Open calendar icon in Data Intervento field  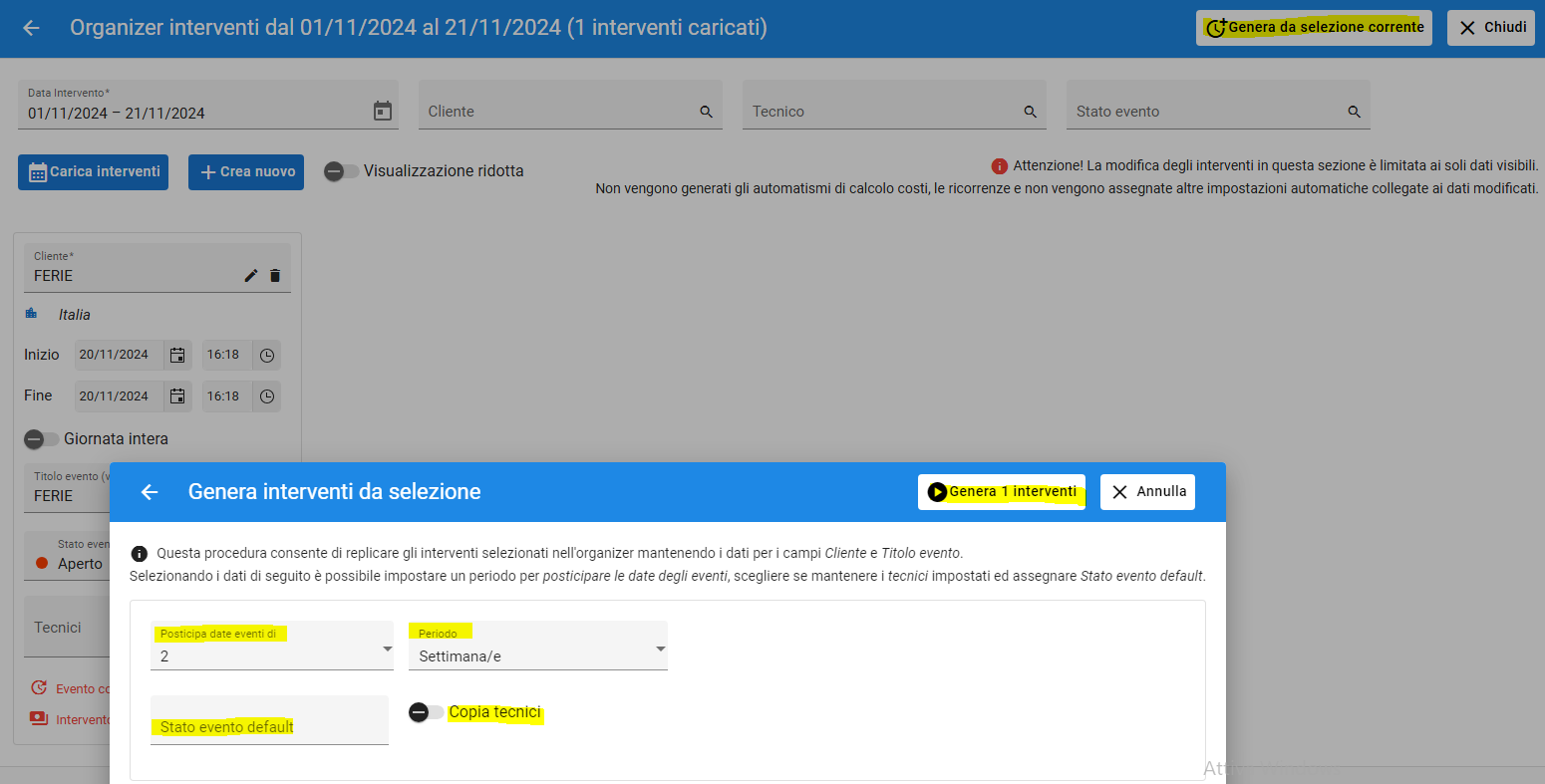point(383,112)
